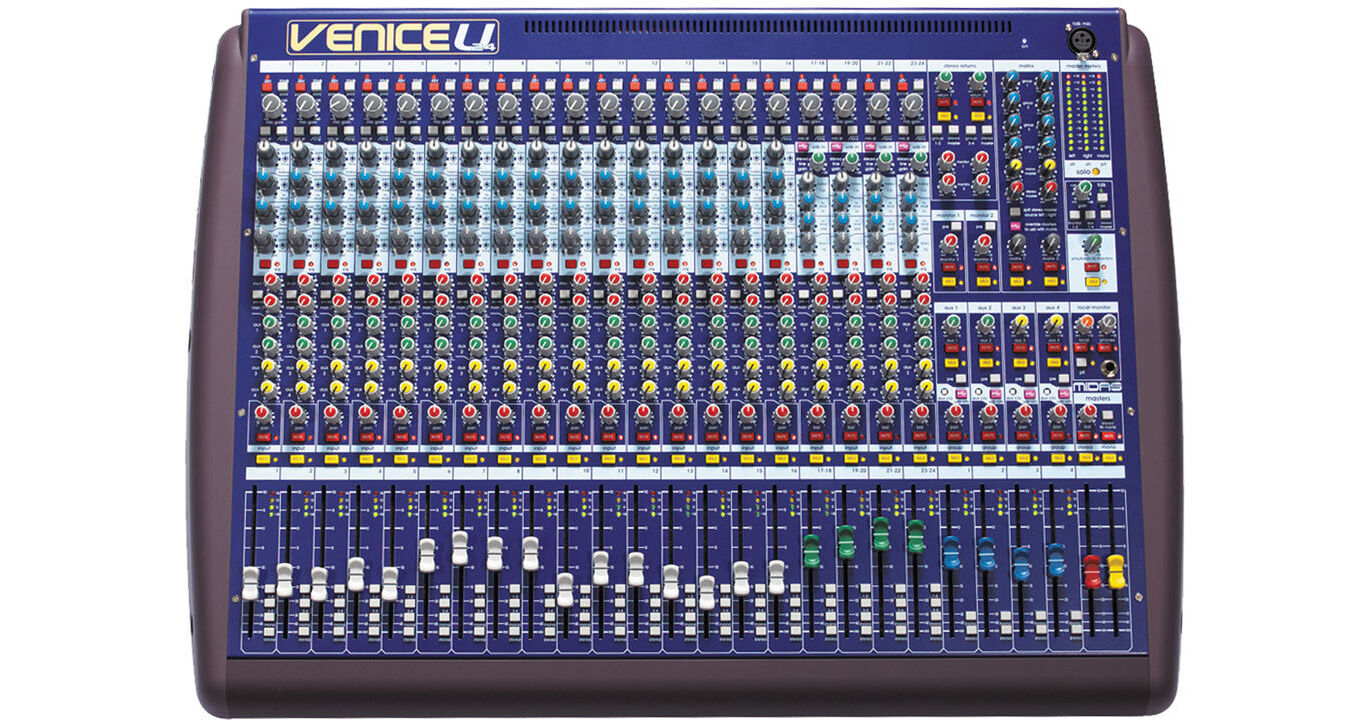The image size is (1371, 720).
Task: Grab the channel 1 white fader cap
Action: 250,584
